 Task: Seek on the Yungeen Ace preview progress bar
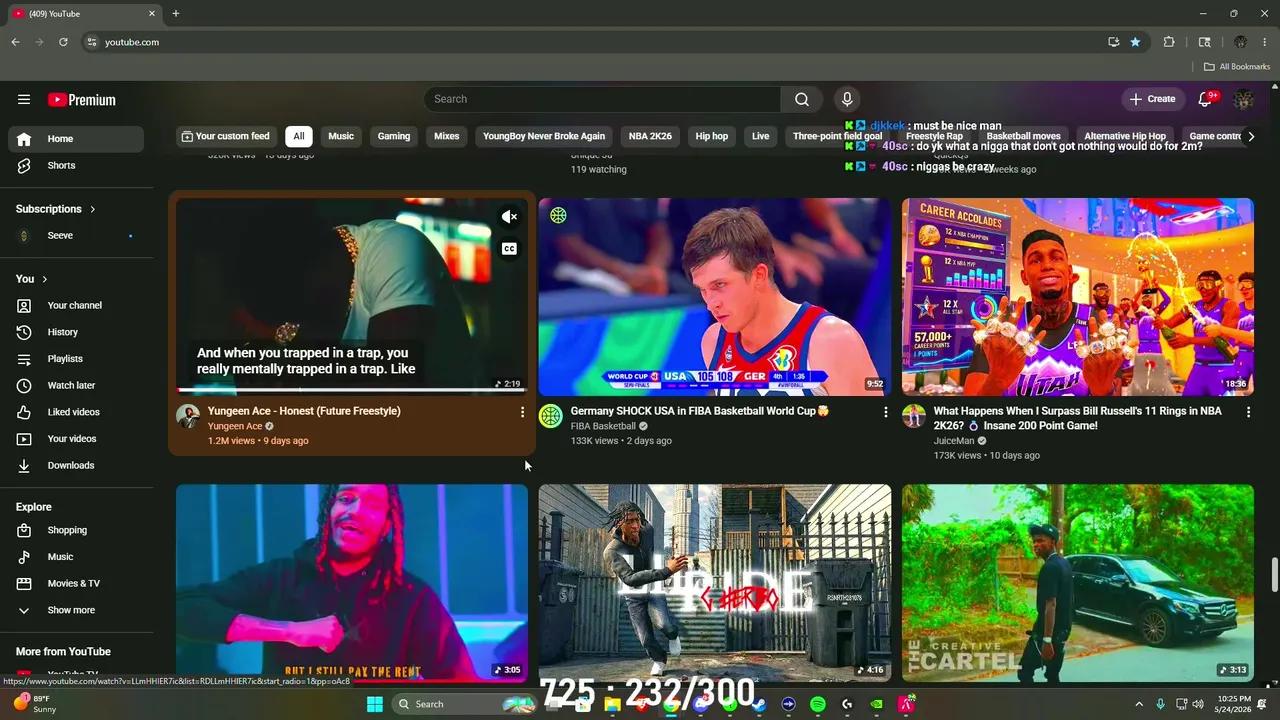[x=352, y=390]
